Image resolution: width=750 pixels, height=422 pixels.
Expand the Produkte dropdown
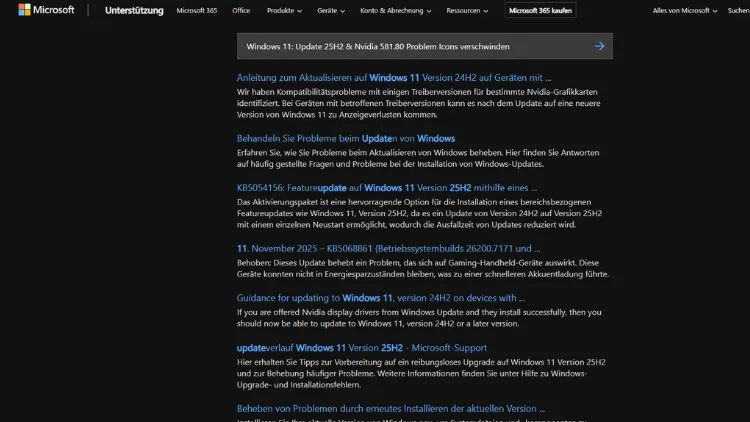(x=284, y=11)
